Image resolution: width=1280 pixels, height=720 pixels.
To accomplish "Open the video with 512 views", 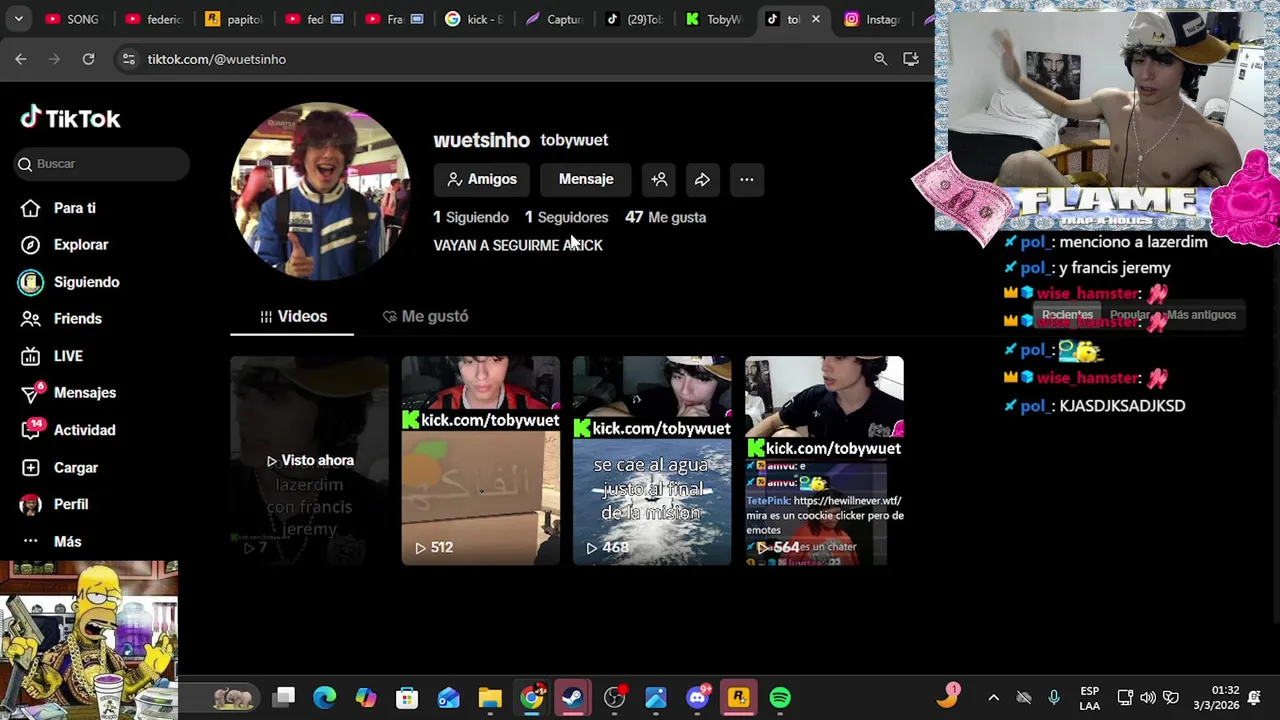I will point(480,460).
